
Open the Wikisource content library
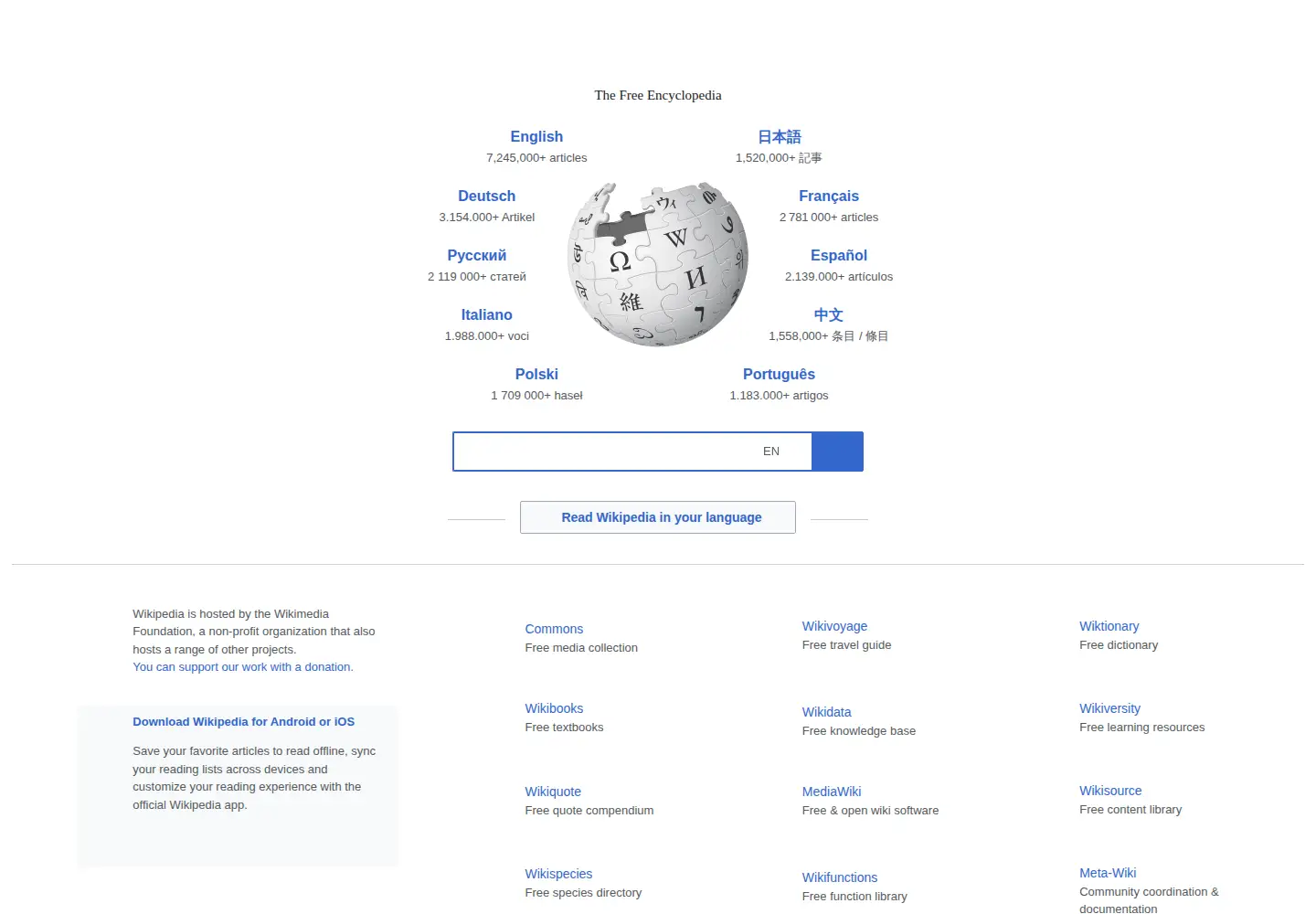tap(1110, 791)
